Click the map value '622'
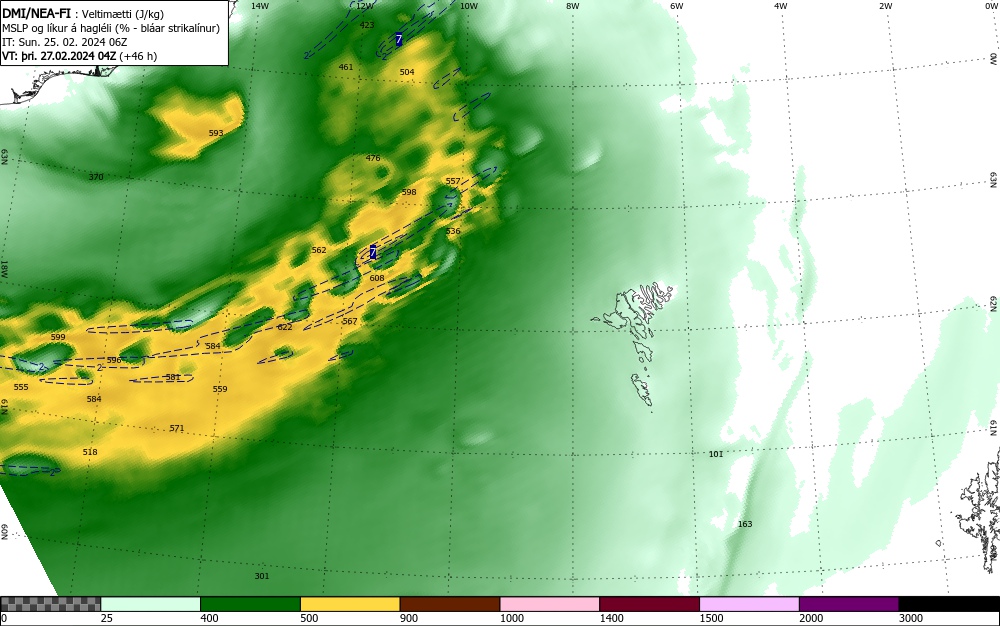 (x=284, y=327)
